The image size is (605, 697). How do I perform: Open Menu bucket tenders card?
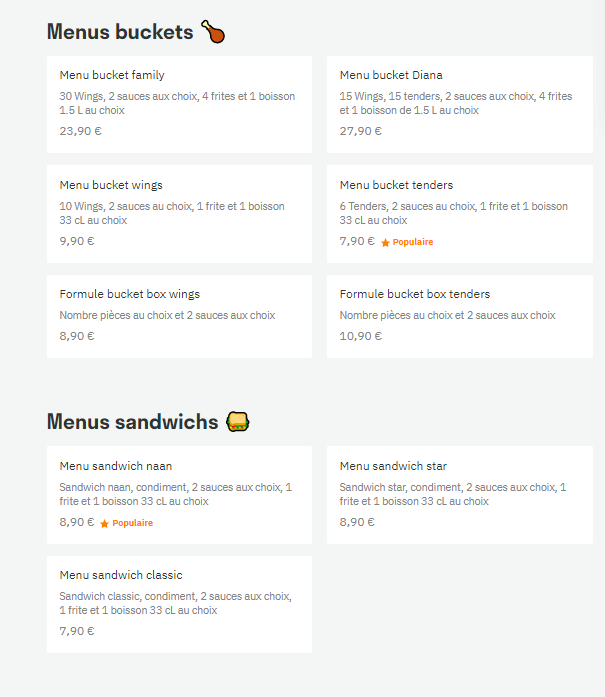tap(460, 214)
